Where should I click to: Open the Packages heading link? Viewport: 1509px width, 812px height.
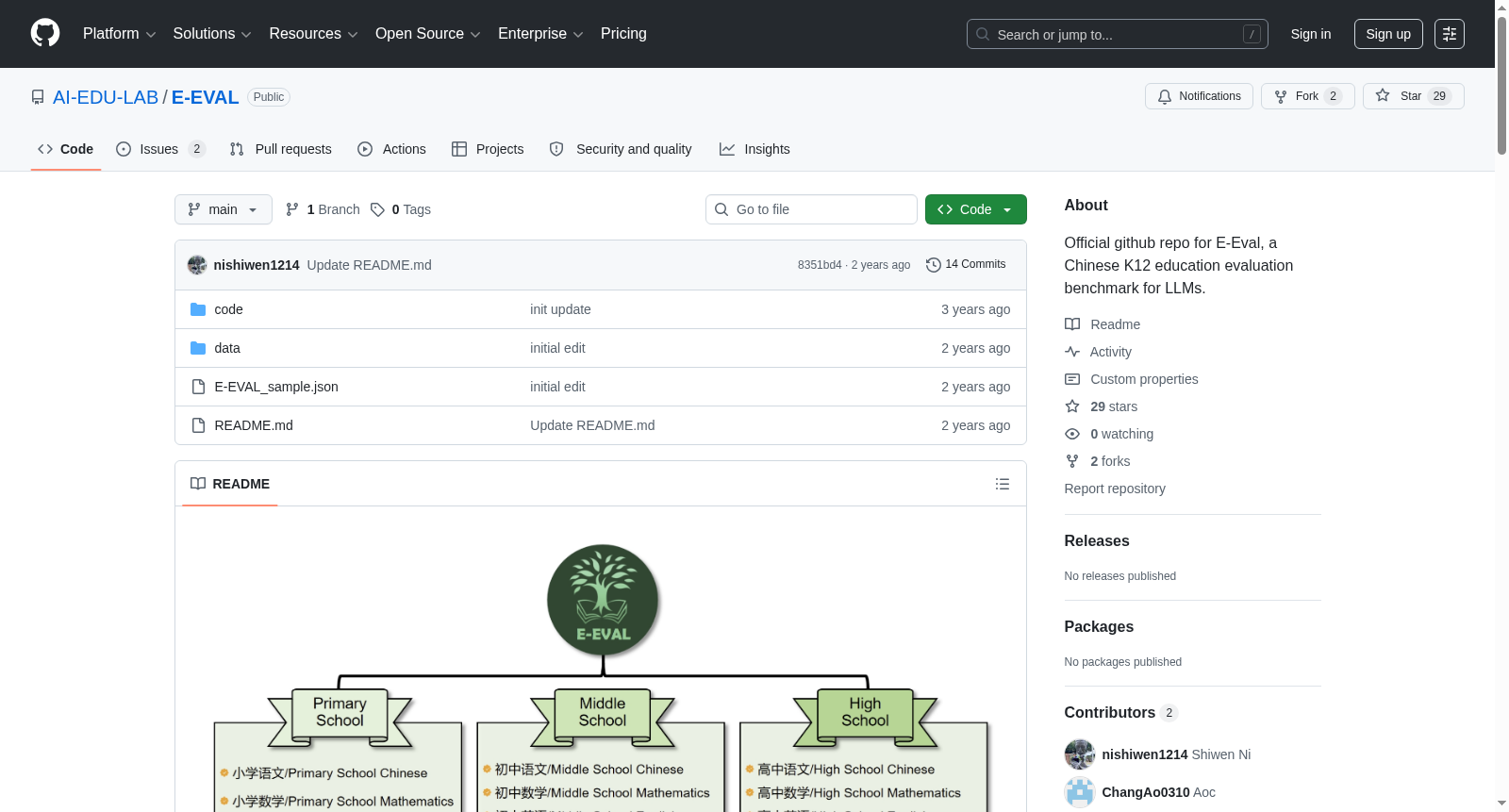pos(1099,627)
